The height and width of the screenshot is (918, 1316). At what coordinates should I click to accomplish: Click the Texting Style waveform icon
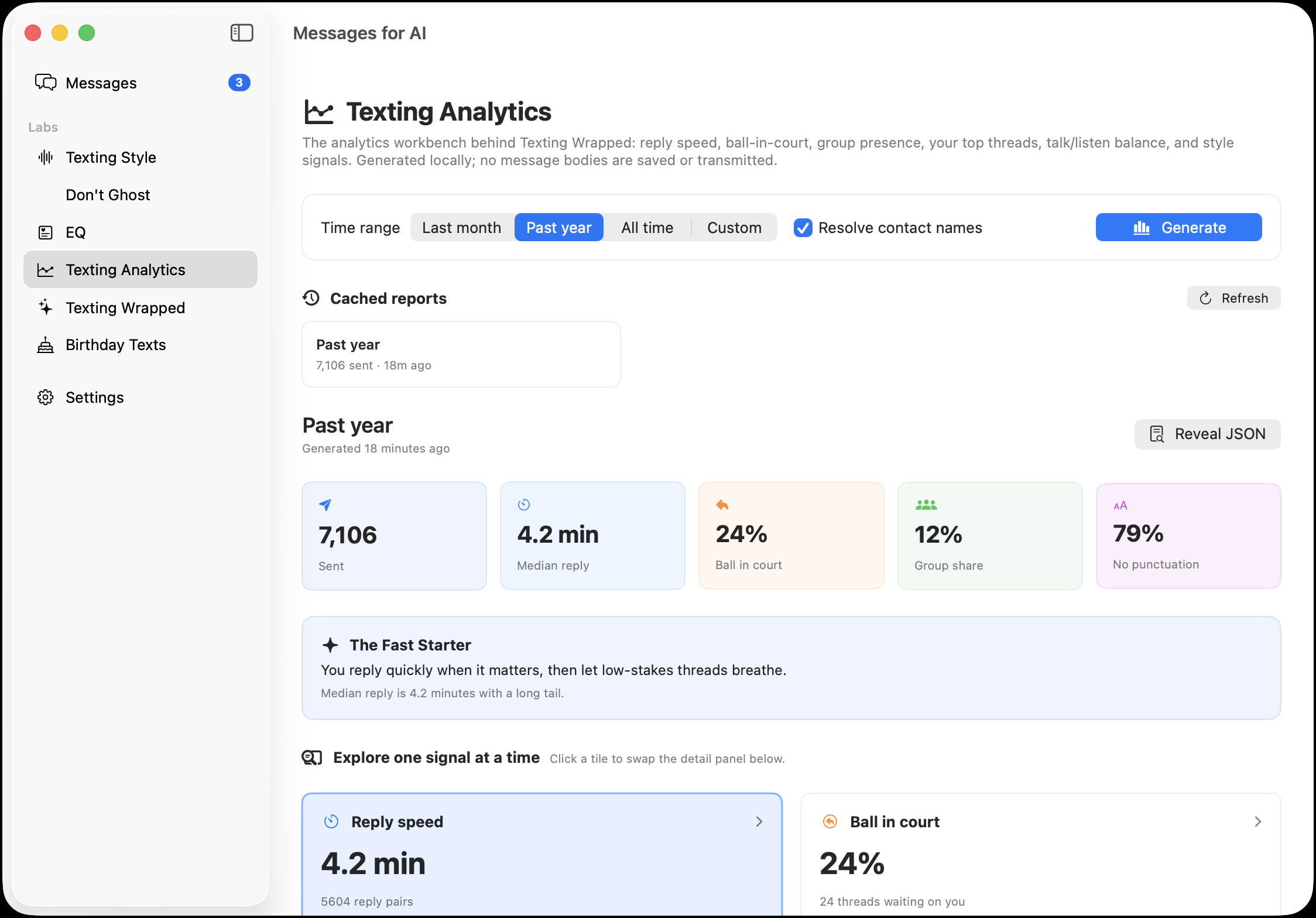coord(46,157)
